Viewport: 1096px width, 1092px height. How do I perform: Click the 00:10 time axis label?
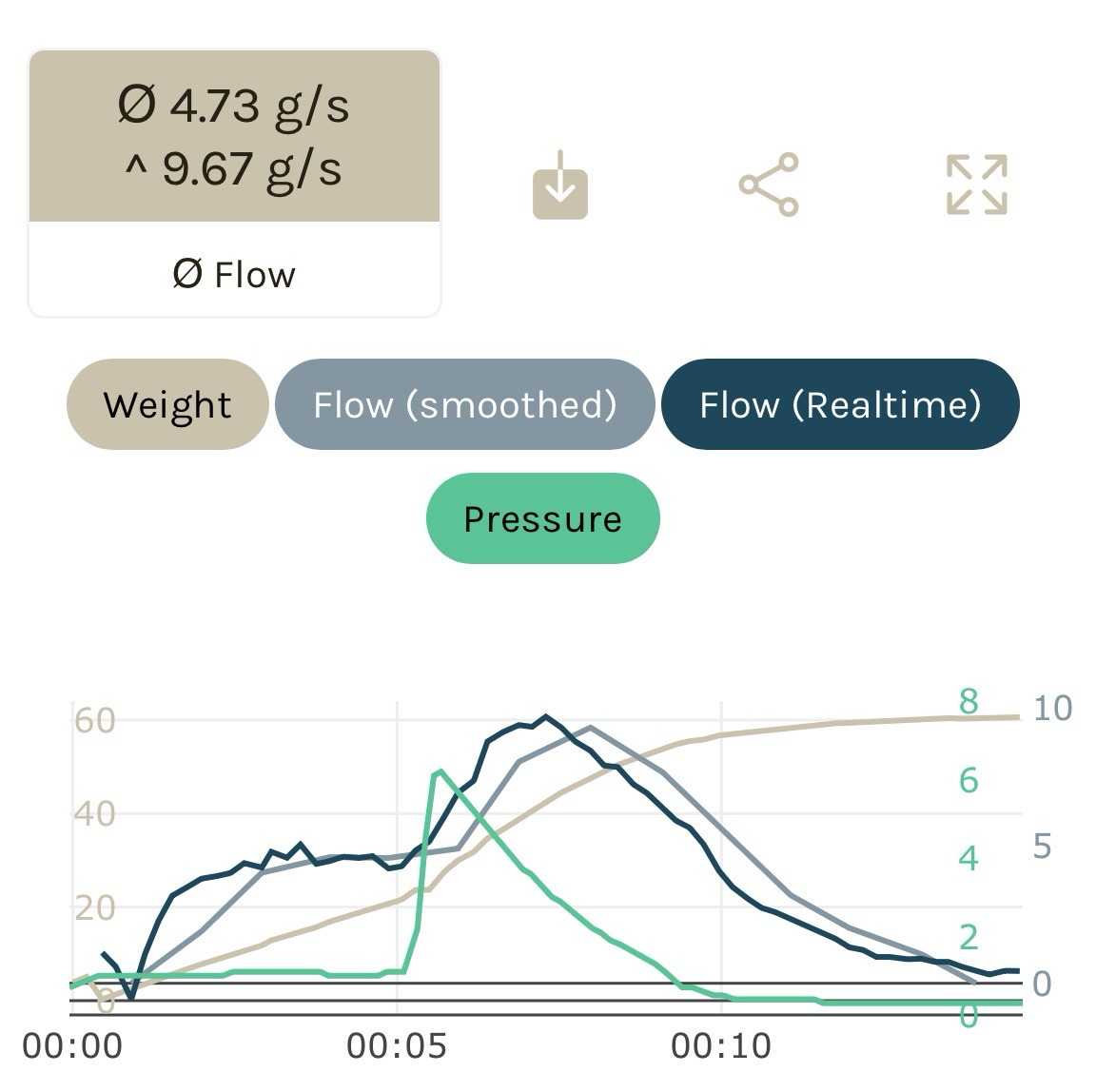(721, 1046)
